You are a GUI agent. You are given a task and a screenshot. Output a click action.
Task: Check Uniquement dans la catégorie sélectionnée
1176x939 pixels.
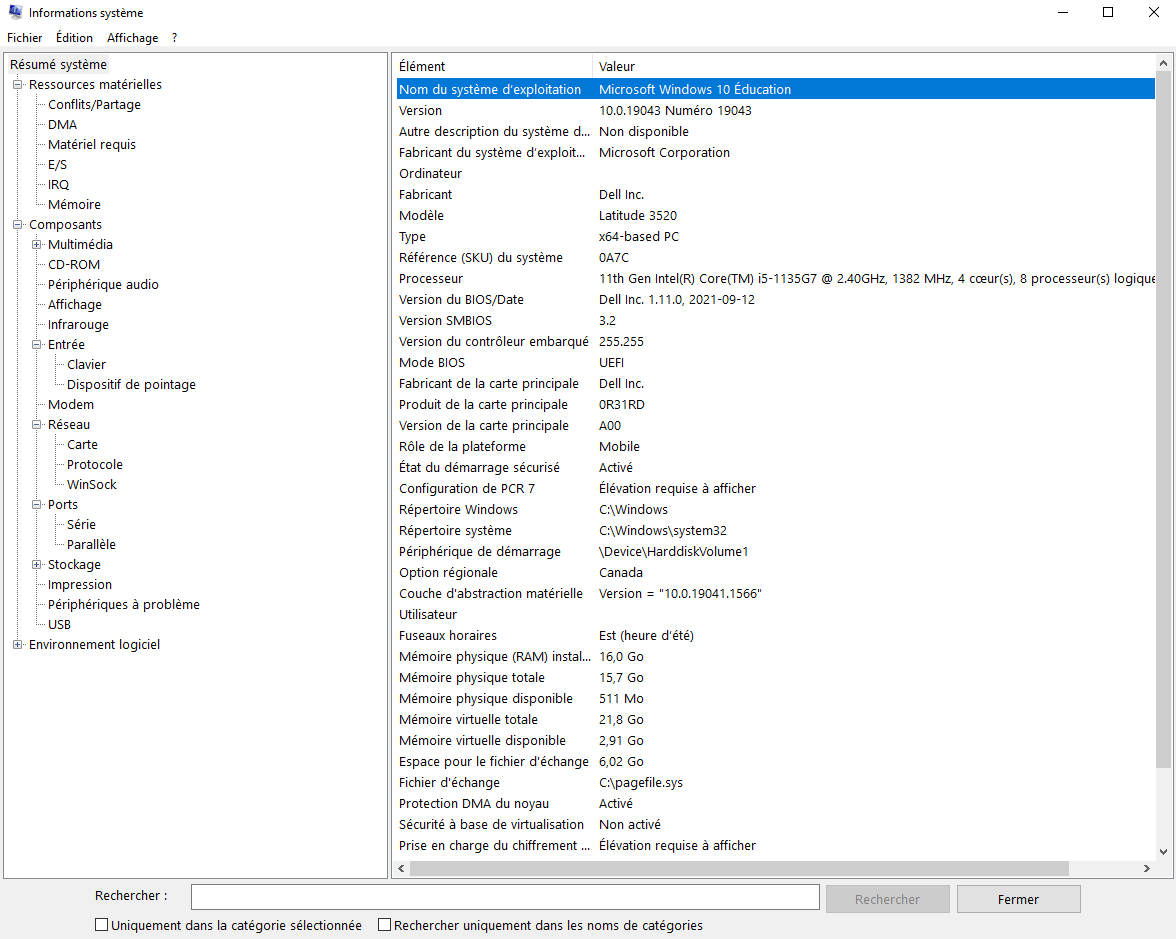click(101, 925)
